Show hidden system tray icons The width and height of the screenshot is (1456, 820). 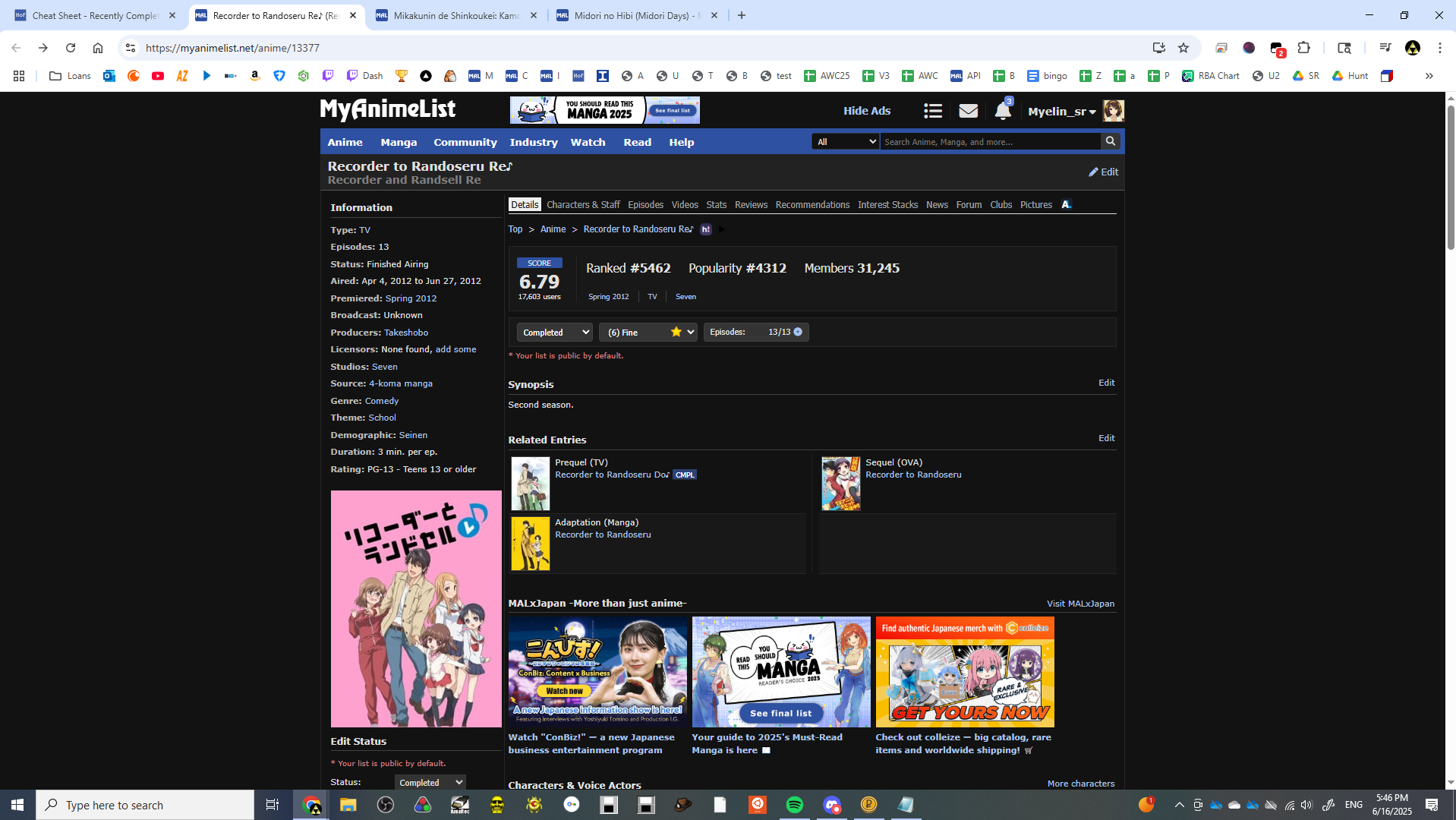tap(1179, 805)
